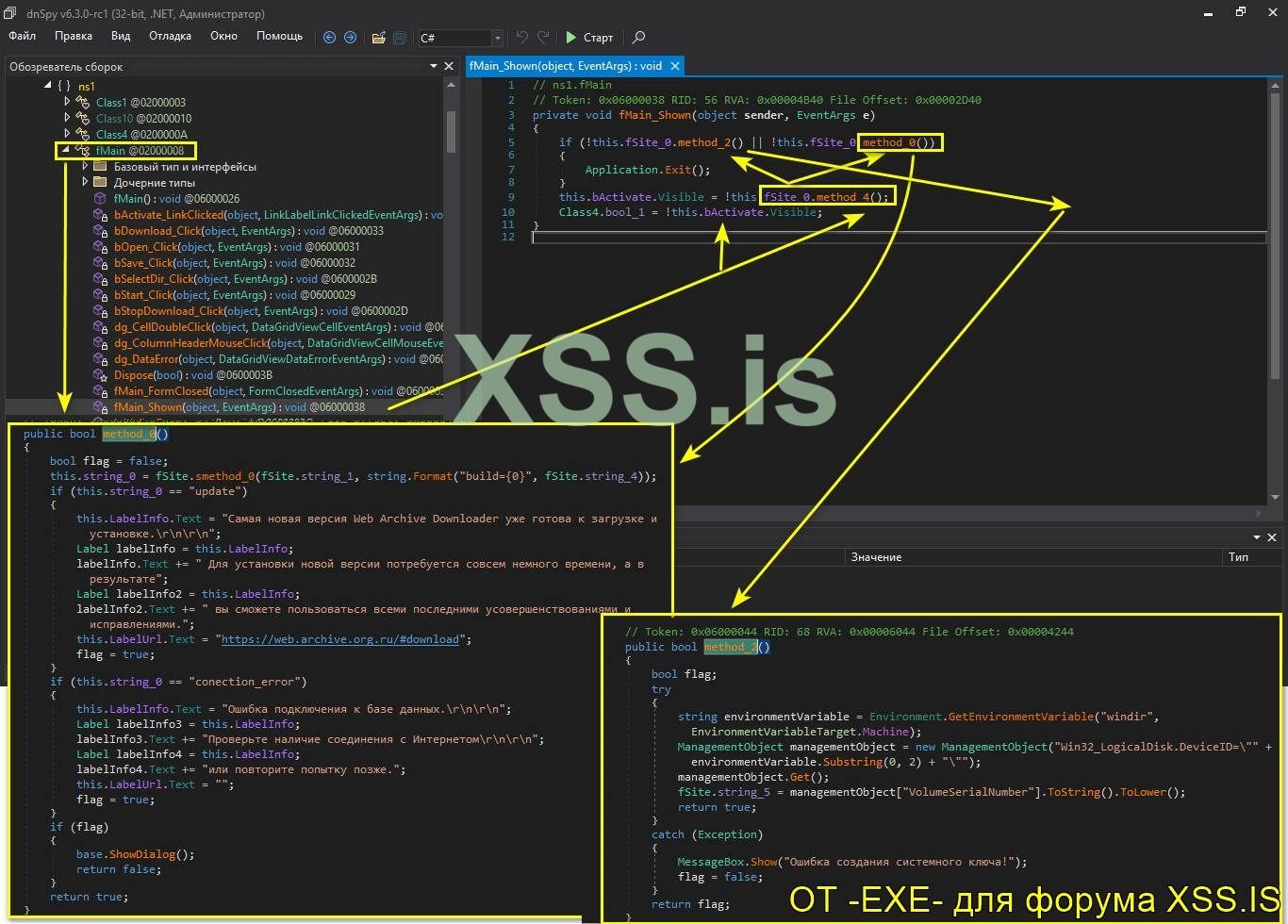Click the method icon beside fMain() : void
The width and height of the screenshot is (1288, 924).
100,199
